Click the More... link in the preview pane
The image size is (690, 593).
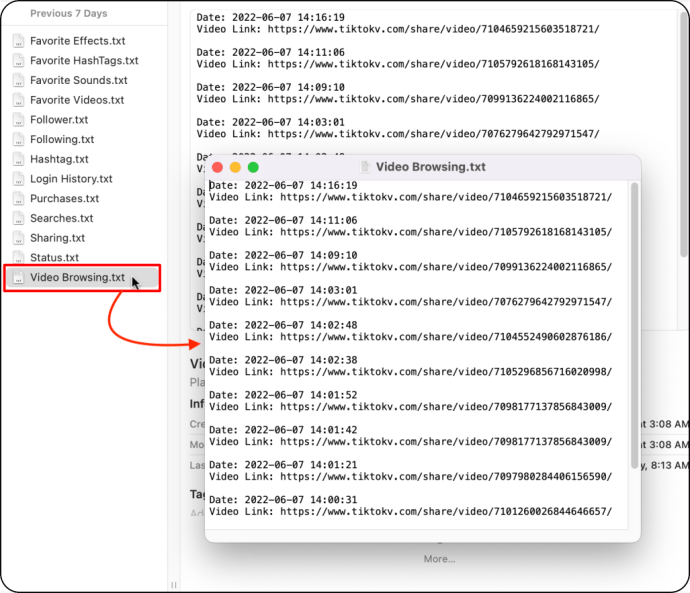pos(439,559)
